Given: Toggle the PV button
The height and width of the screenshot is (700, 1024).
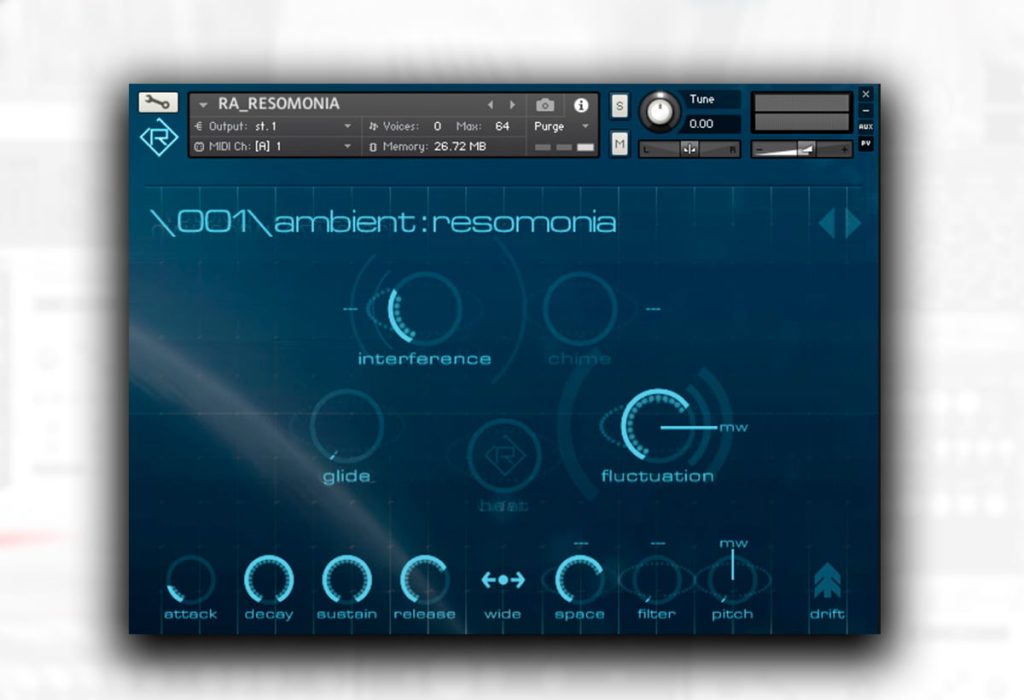Looking at the screenshot, I should click(x=865, y=143).
